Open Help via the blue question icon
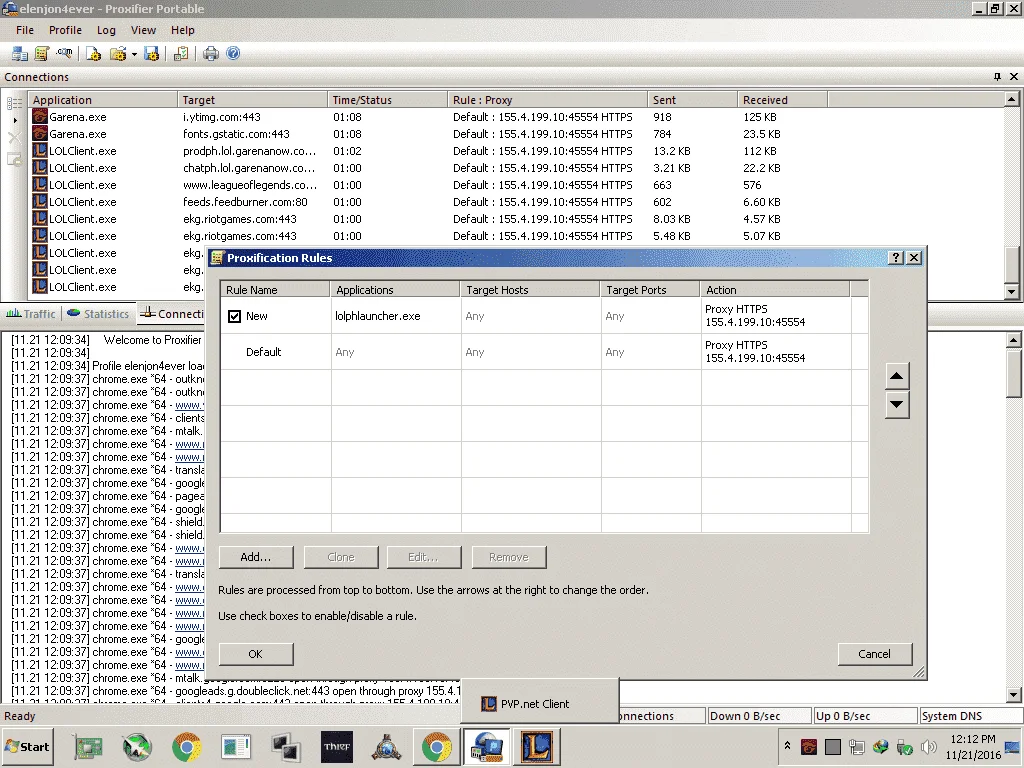The height and width of the screenshot is (768, 1024). point(233,54)
